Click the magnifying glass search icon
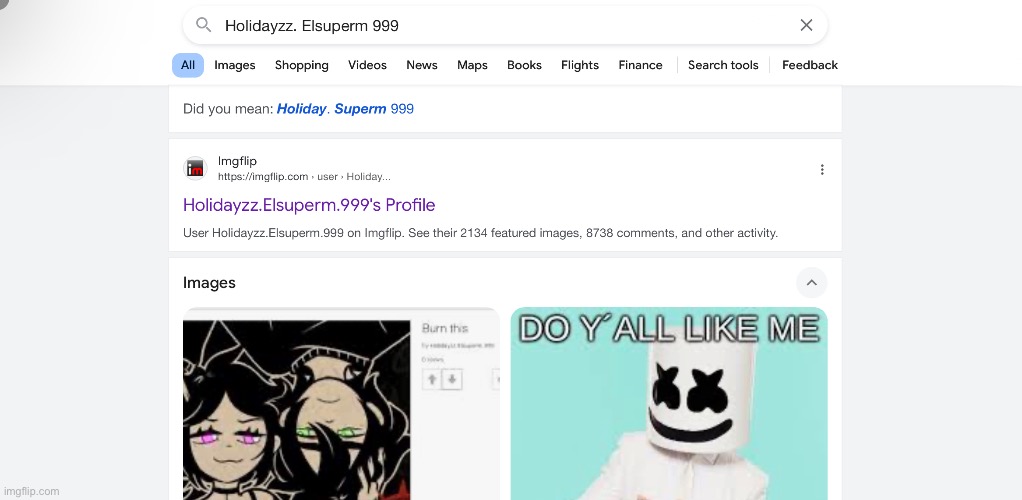The width and height of the screenshot is (1022, 500). [203, 25]
